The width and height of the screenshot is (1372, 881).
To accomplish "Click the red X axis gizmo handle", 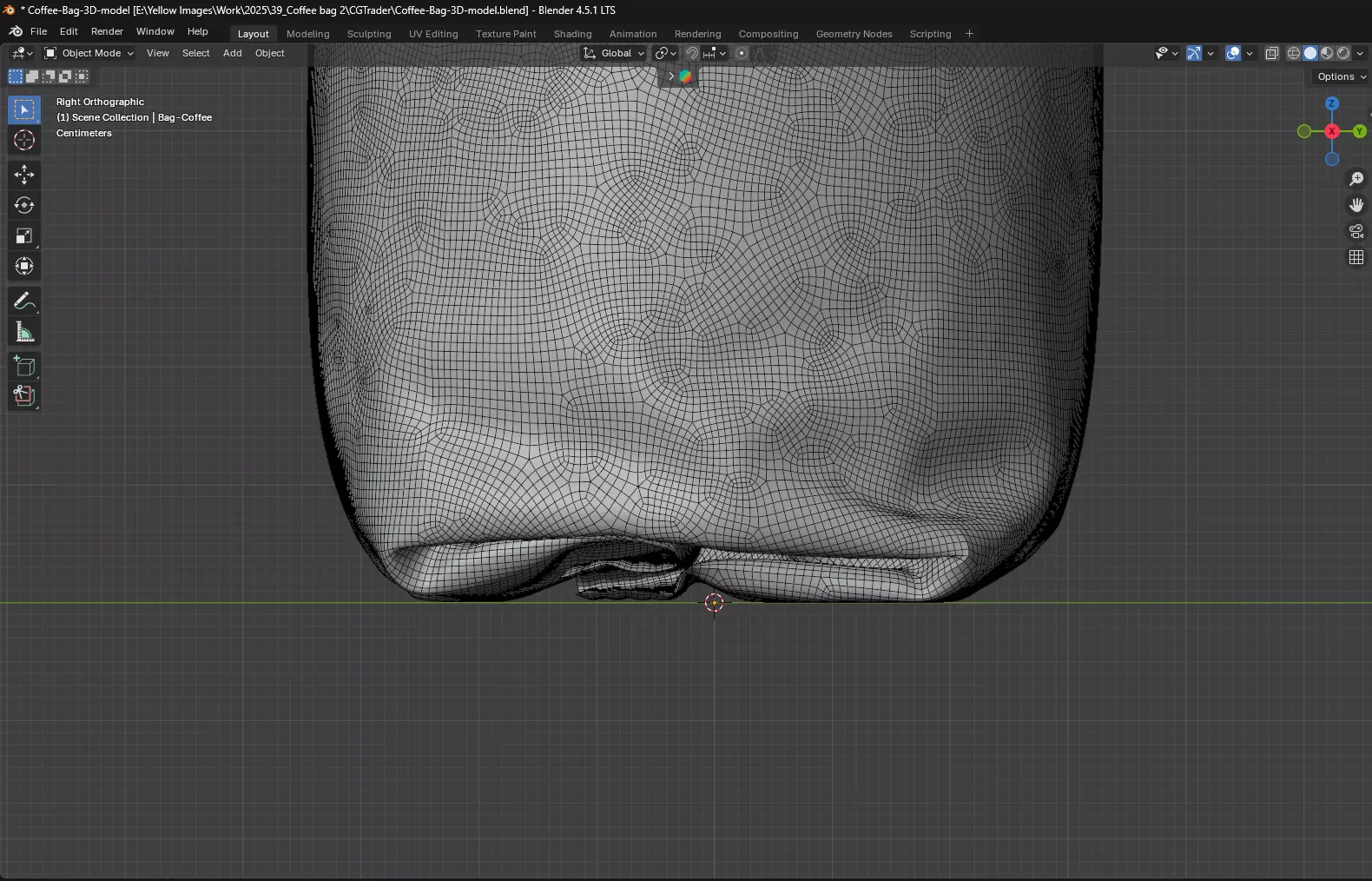I will [x=1332, y=131].
